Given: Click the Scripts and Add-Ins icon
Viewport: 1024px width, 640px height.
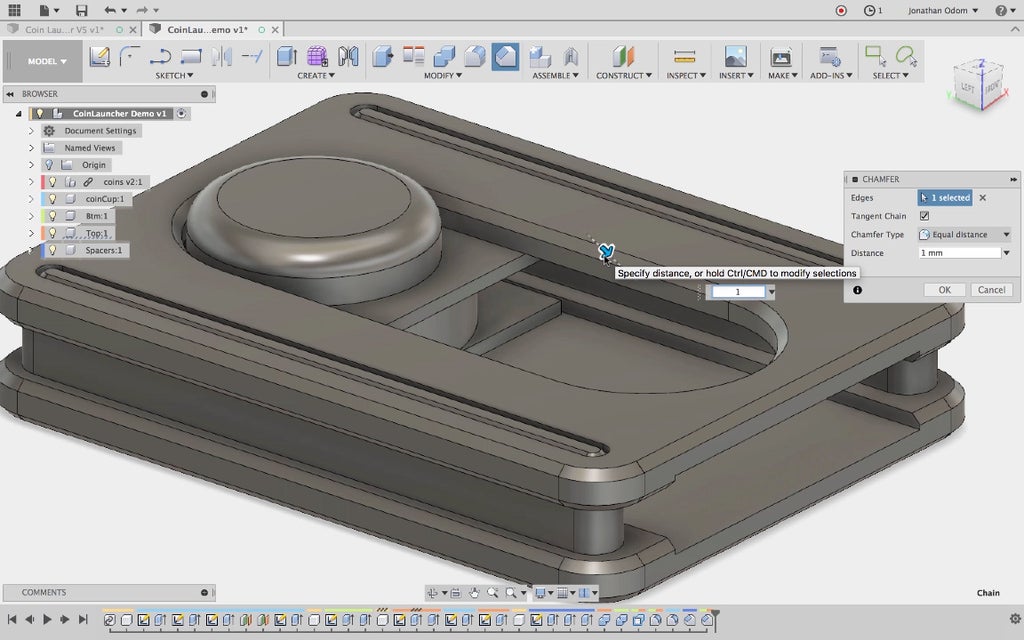Looking at the screenshot, I should point(830,57).
